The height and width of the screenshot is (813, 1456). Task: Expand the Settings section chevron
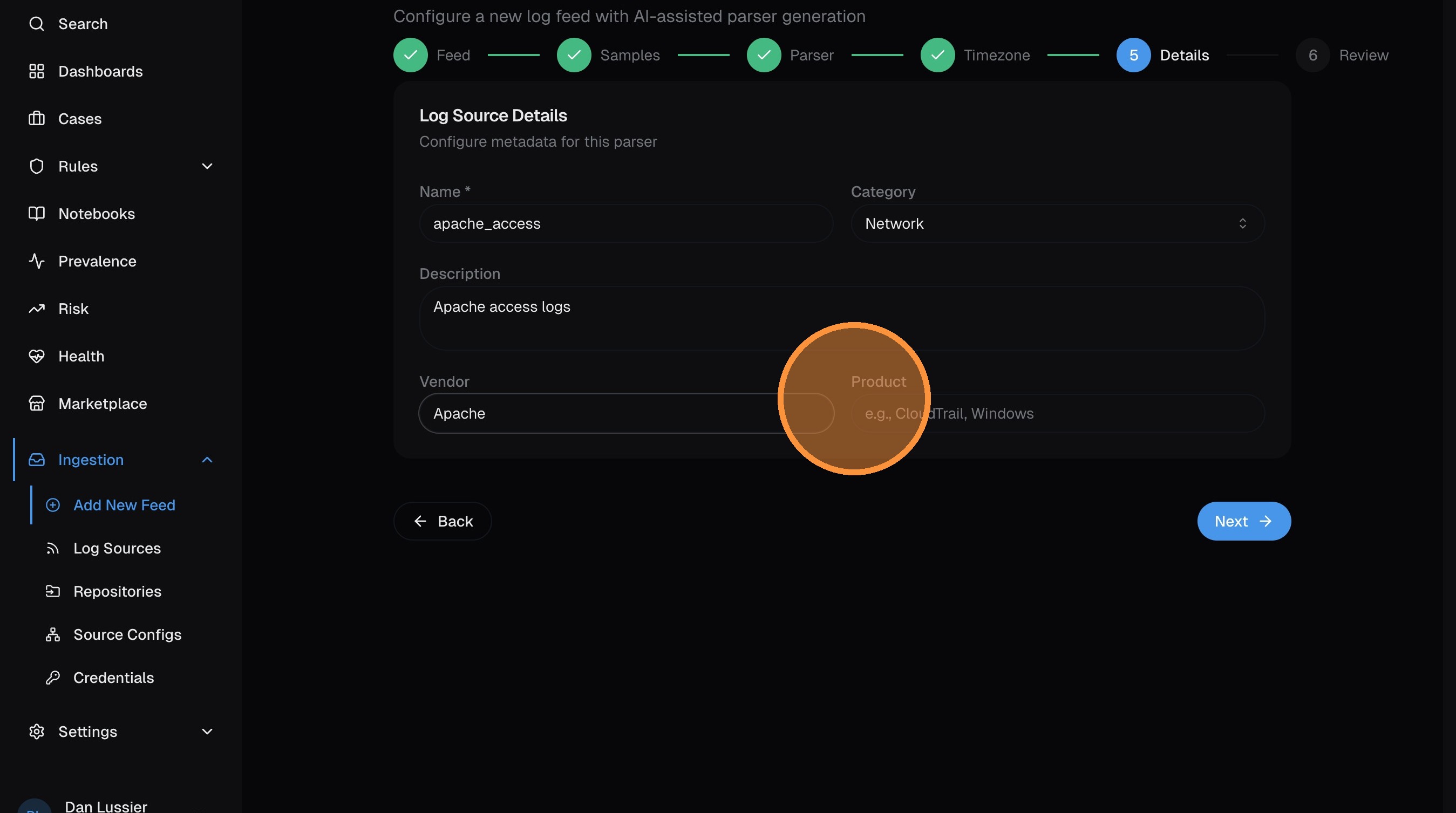pyautogui.click(x=207, y=731)
